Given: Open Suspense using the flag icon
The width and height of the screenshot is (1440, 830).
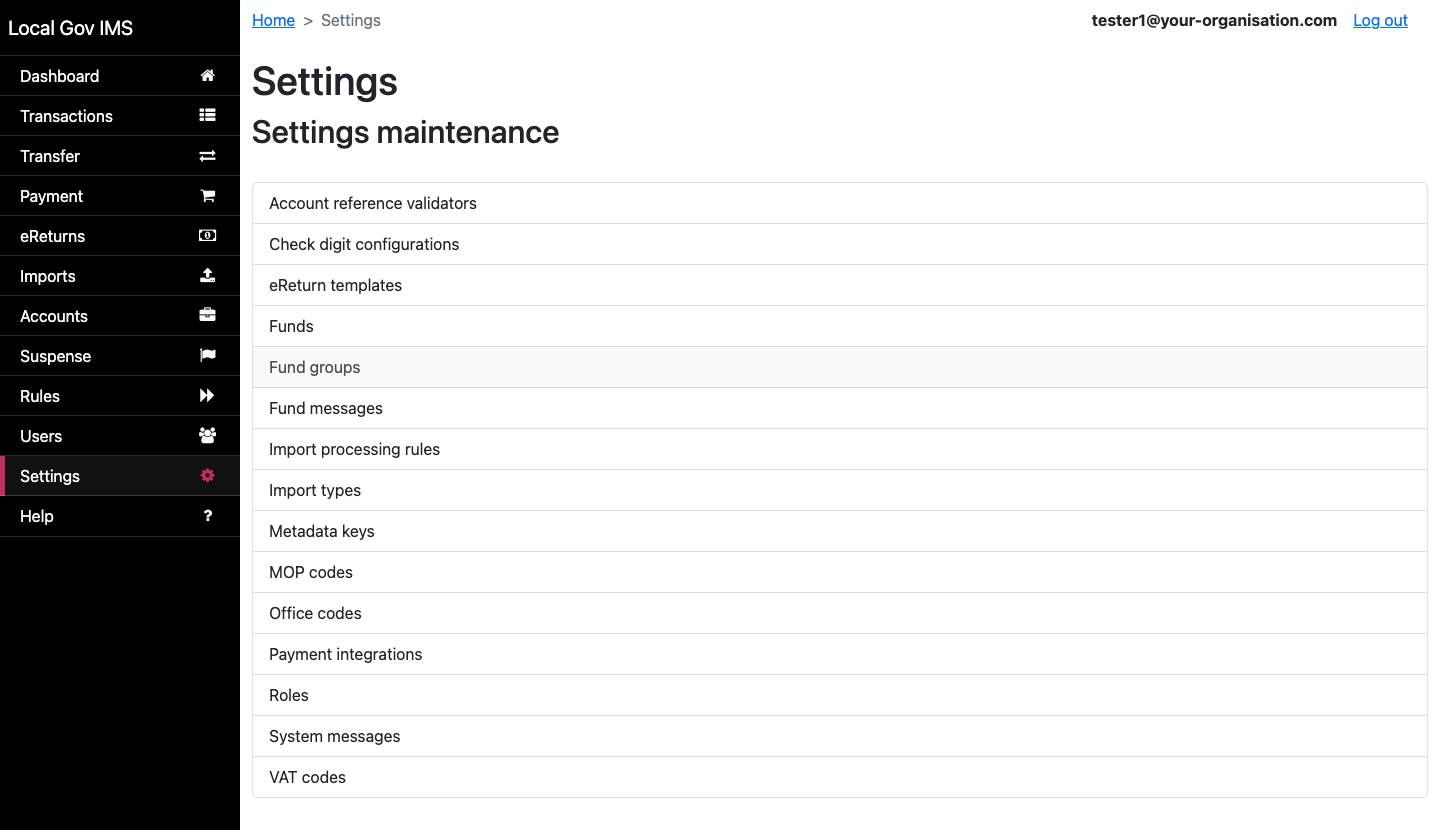Looking at the screenshot, I should pyautogui.click(x=207, y=355).
